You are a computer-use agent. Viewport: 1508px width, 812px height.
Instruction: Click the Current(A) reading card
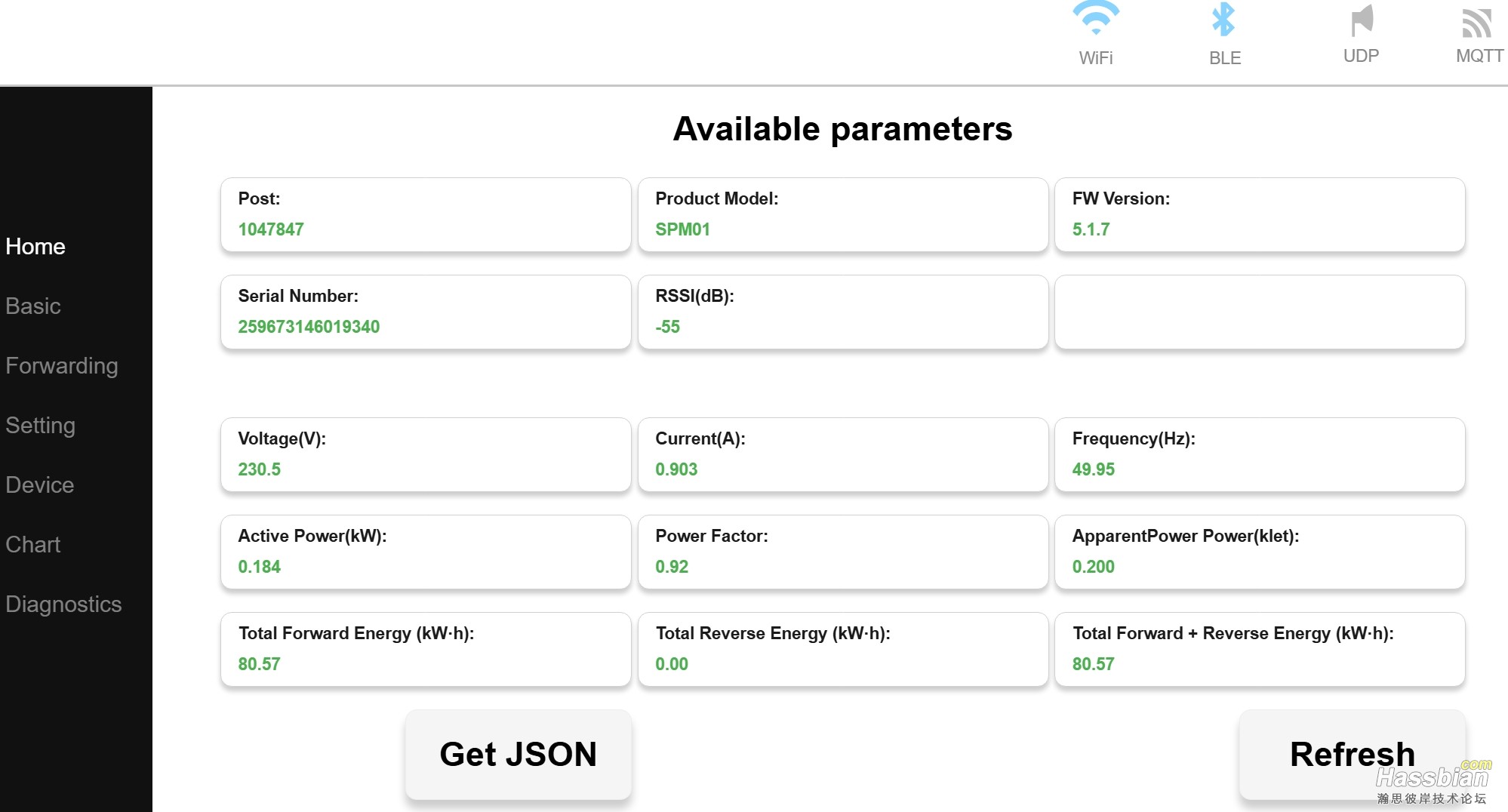click(x=842, y=454)
